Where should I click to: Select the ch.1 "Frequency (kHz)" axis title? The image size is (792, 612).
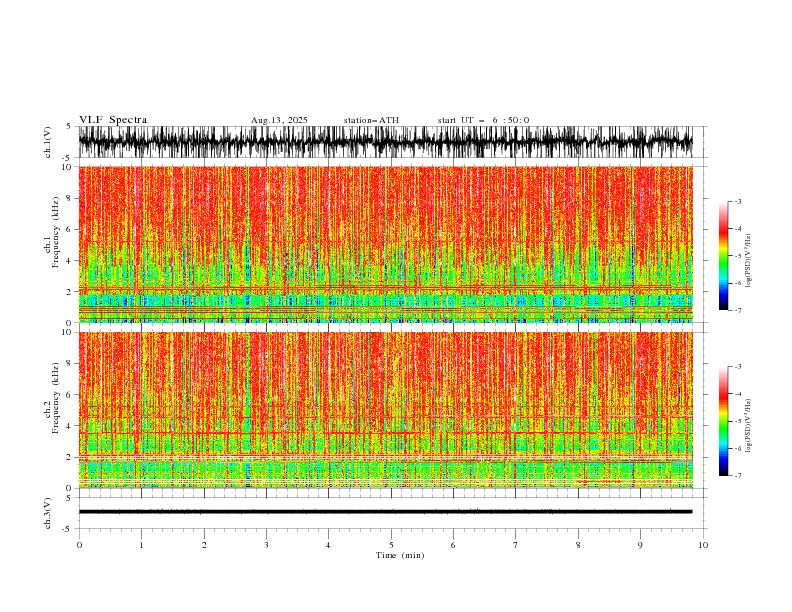pos(55,232)
